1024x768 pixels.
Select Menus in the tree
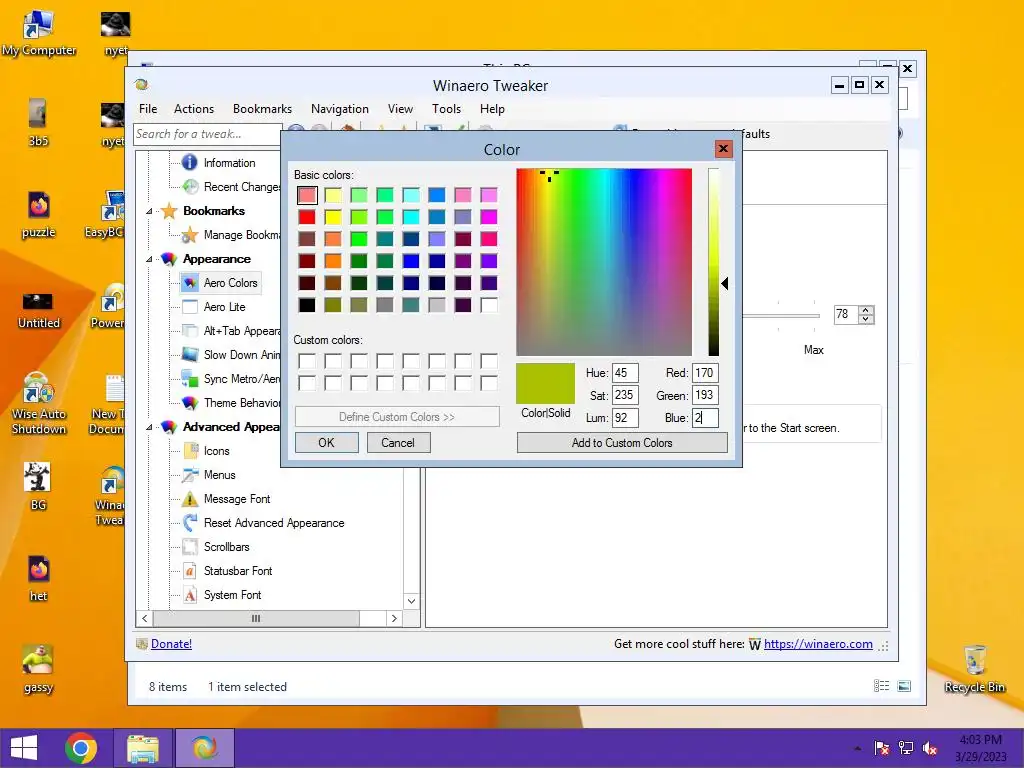pos(219,475)
